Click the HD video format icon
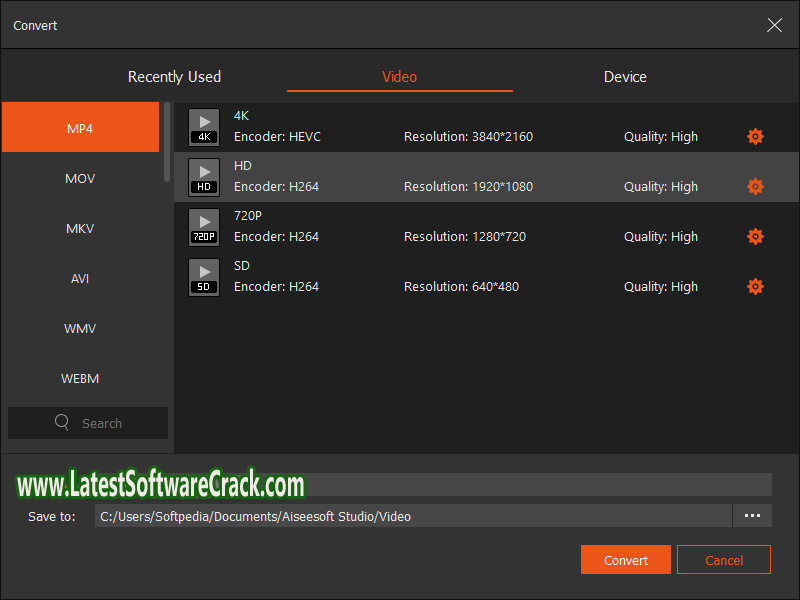This screenshot has height=600, width=800. point(204,177)
